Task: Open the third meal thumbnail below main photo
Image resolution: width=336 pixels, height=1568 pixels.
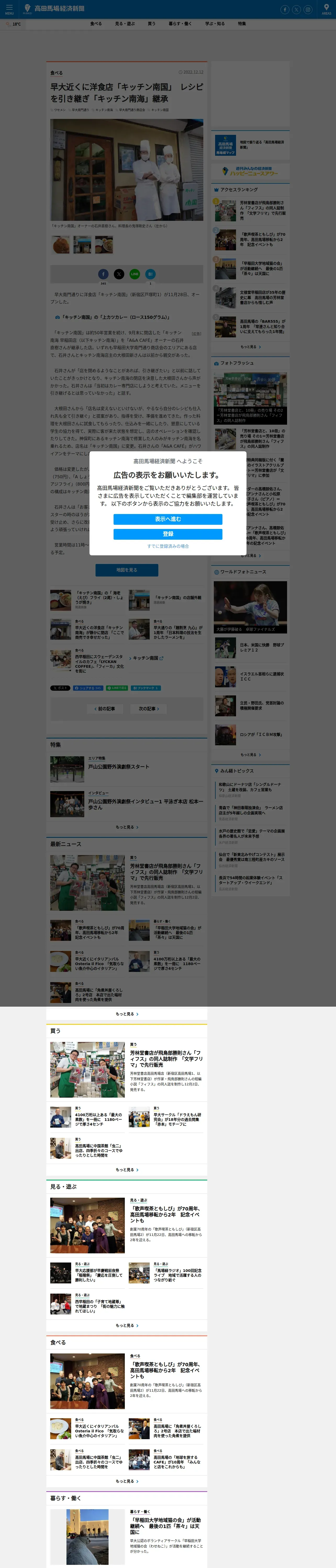Action: [x=104, y=245]
